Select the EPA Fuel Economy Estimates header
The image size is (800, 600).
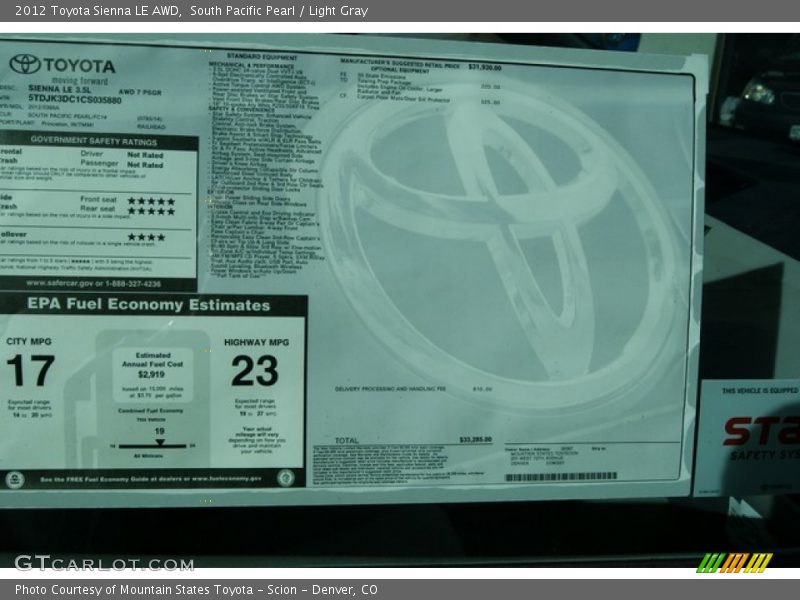tap(148, 305)
